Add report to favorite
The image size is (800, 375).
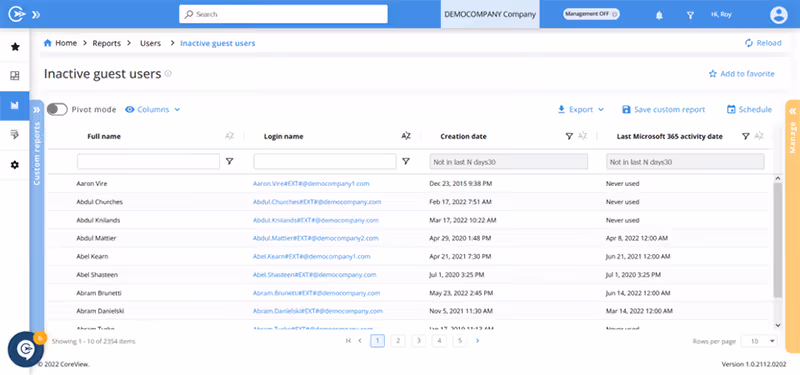(741, 74)
